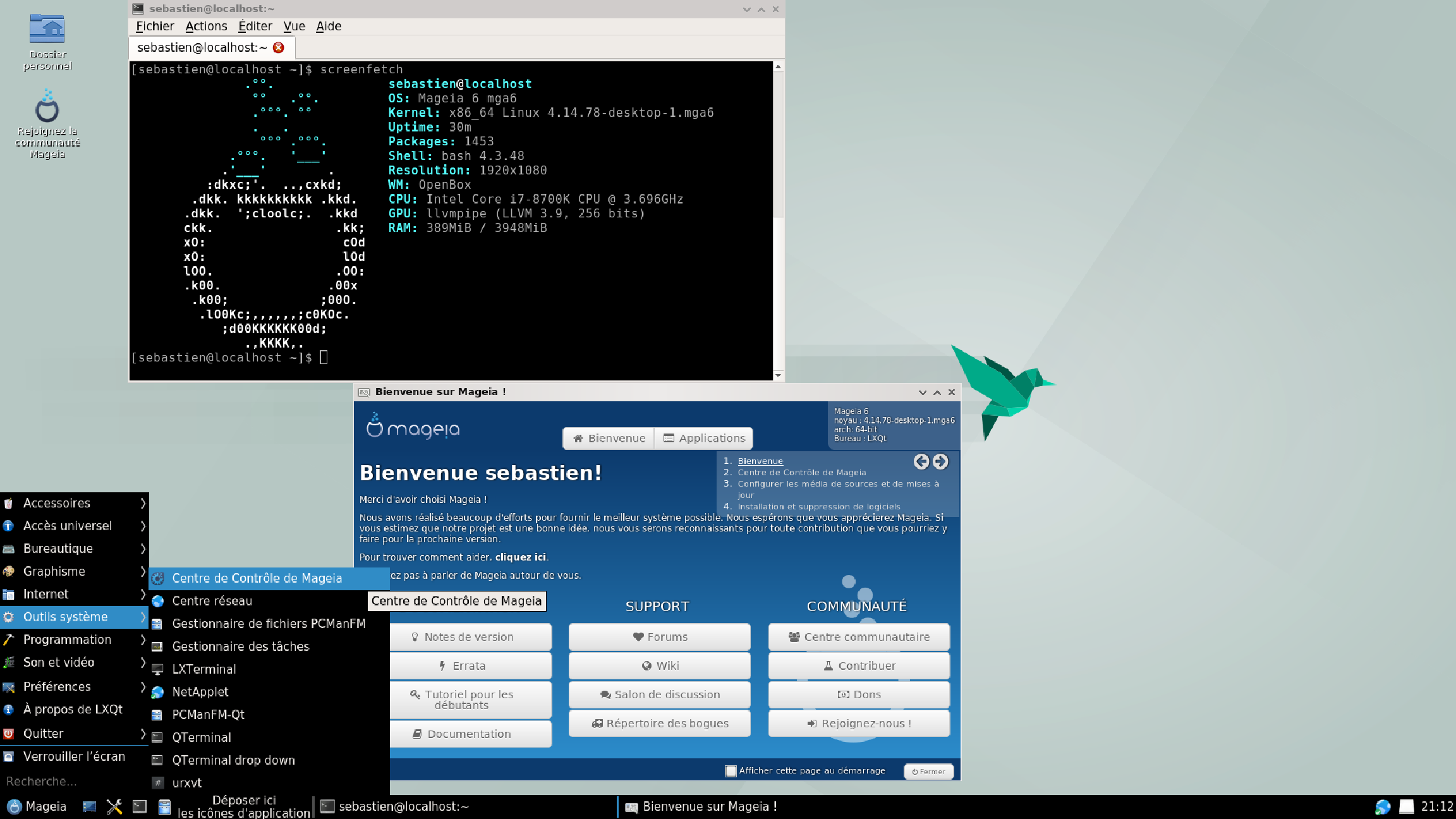1456x819 pixels.
Task: Switch to sebastien@localhost taskbar entry
Action: pyautogui.click(x=466, y=806)
